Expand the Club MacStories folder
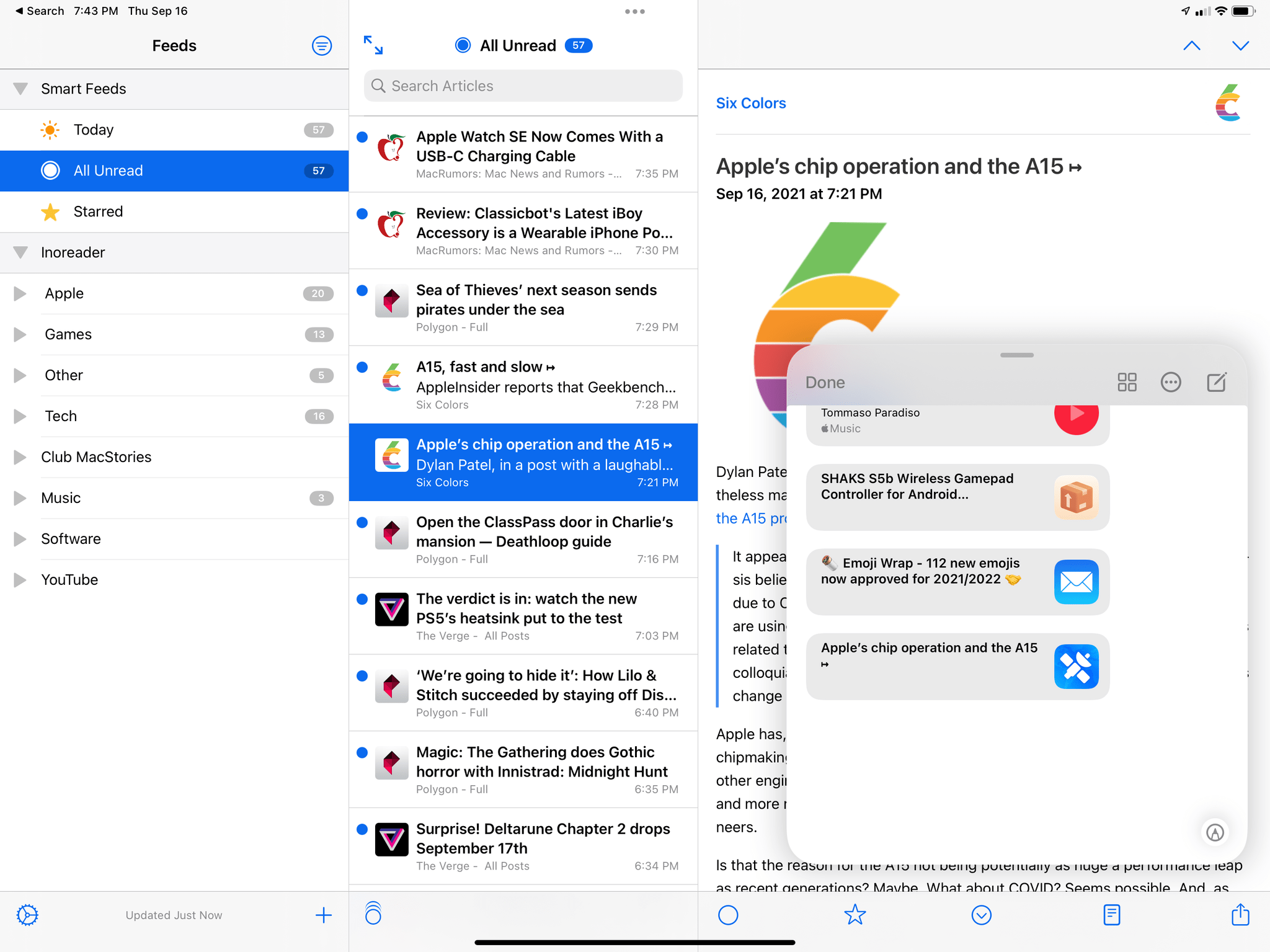 [20, 457]
